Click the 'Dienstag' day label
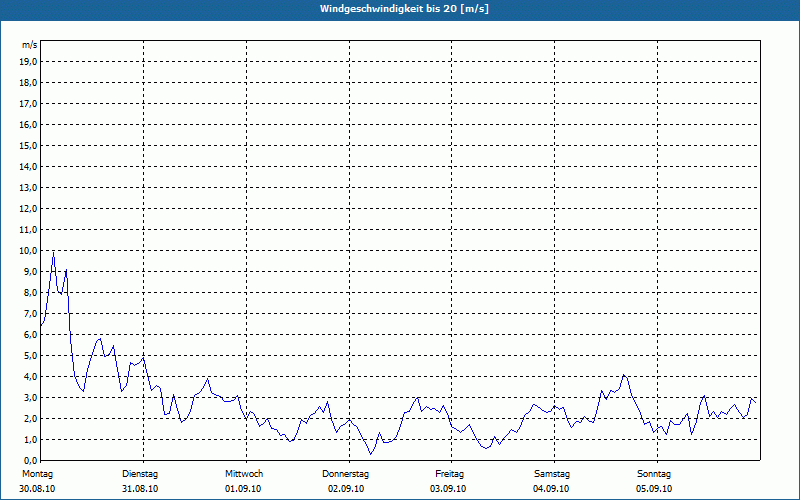 (140, 474)
